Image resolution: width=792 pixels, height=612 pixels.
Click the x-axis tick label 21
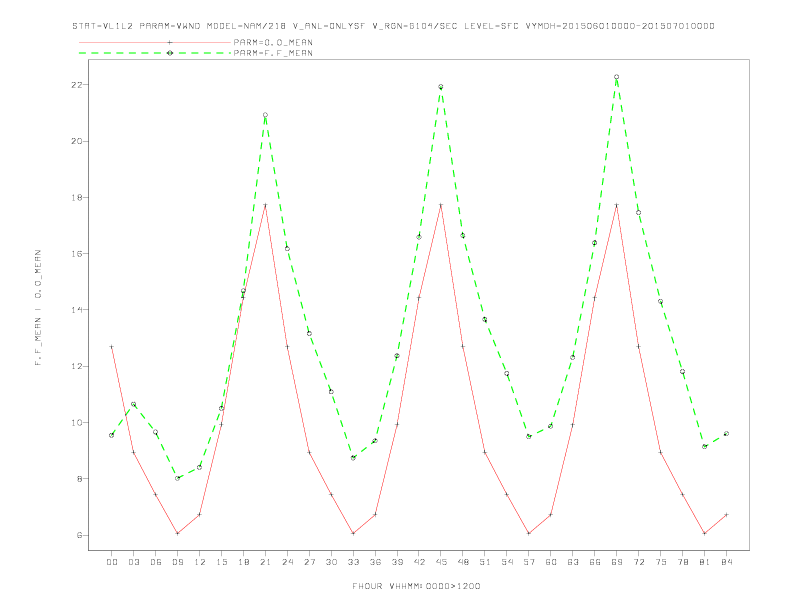(265, 562)
